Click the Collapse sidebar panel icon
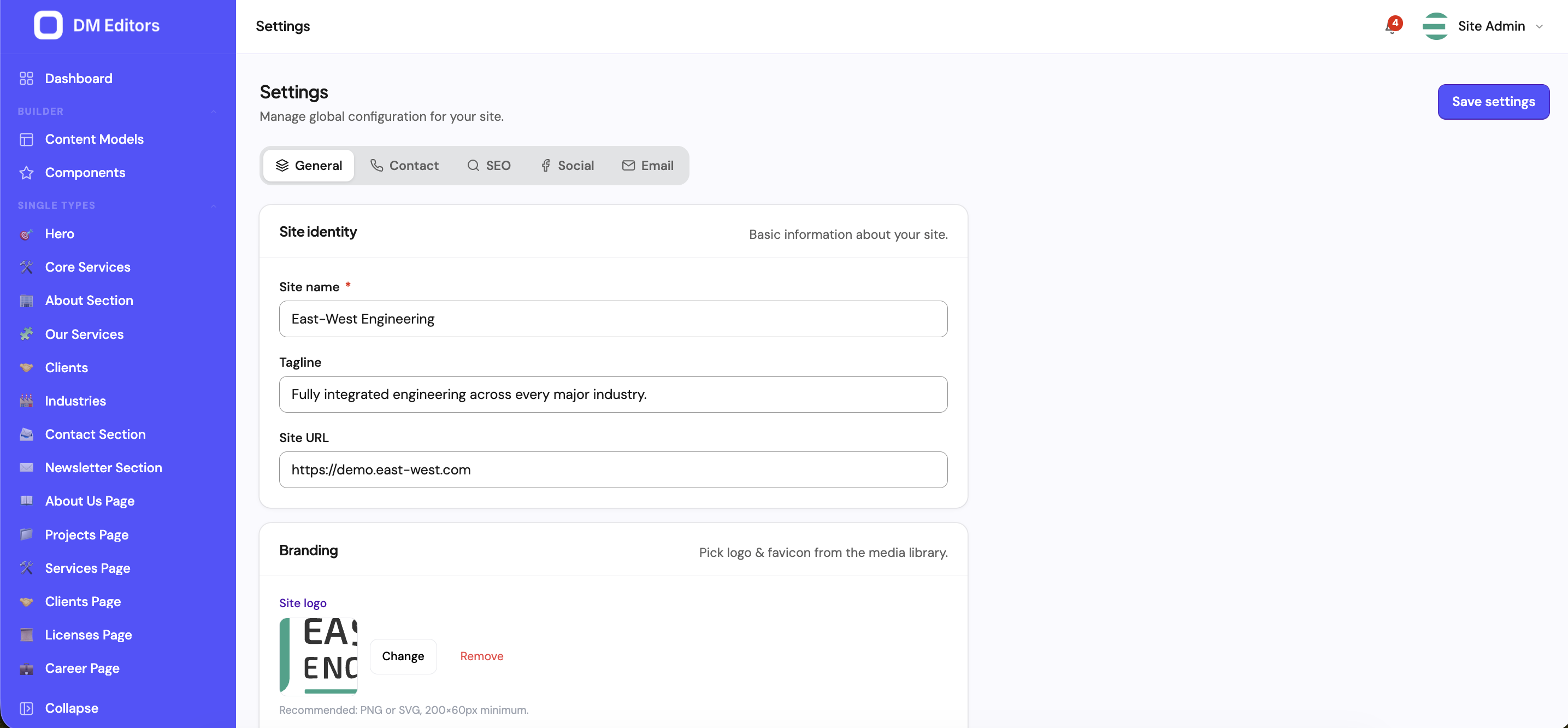1568x728 pixels. 26,708
